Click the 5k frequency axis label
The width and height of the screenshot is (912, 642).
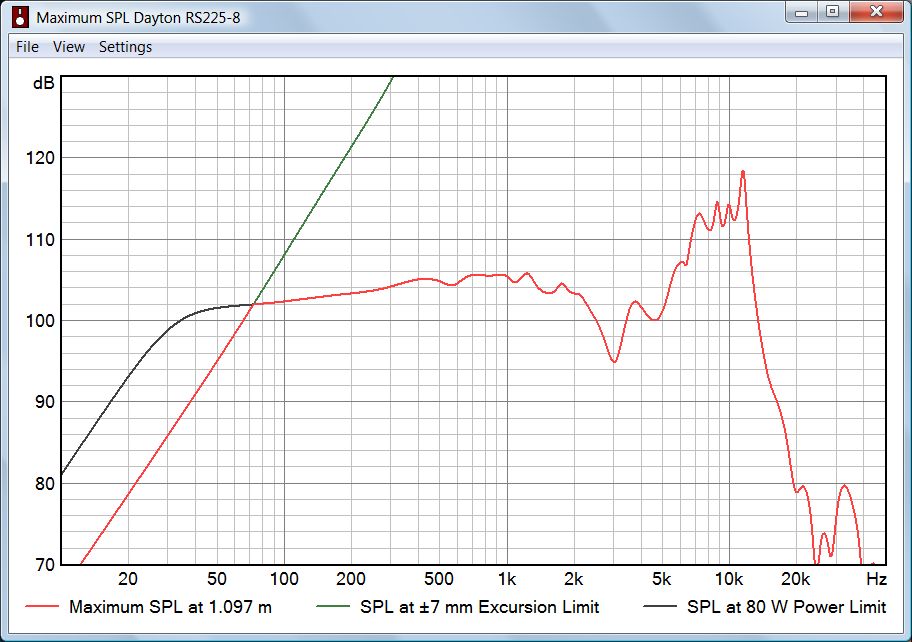661,579
